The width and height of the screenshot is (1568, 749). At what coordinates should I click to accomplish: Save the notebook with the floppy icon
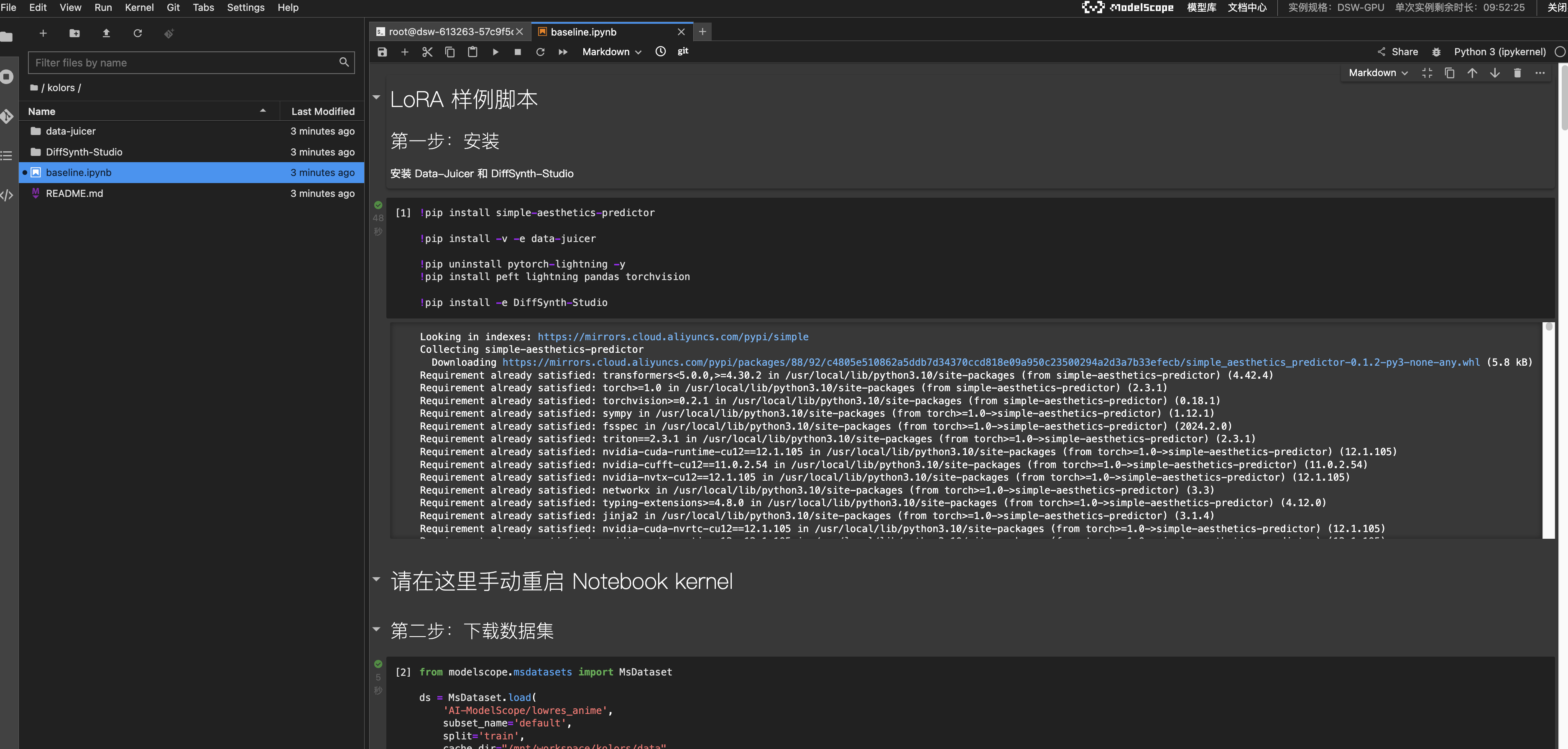click(x=382, y=52)
